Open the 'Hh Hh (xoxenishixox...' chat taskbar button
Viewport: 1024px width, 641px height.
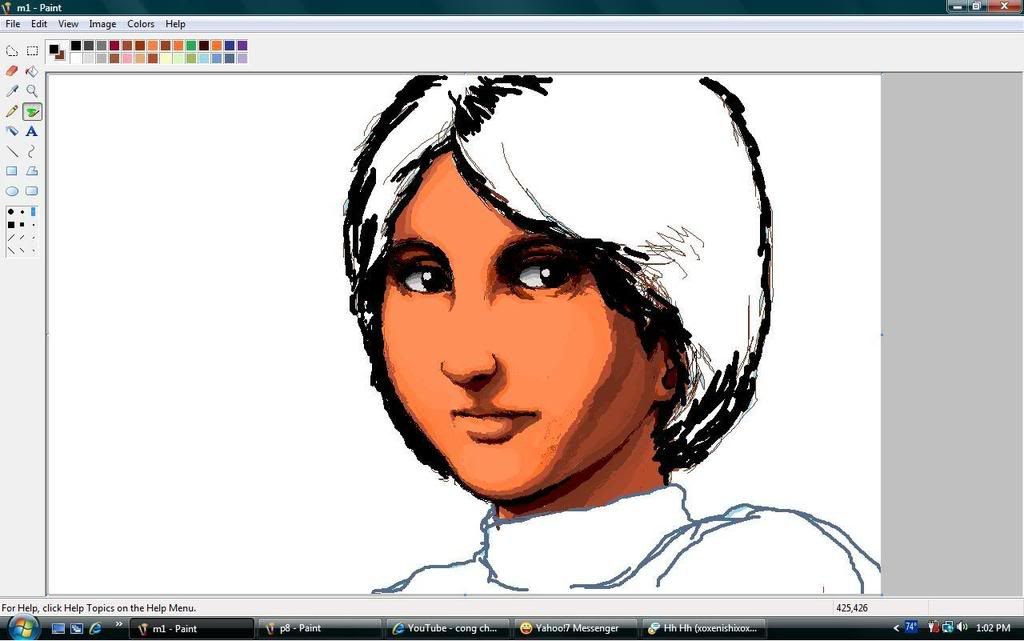coord(703,629)
